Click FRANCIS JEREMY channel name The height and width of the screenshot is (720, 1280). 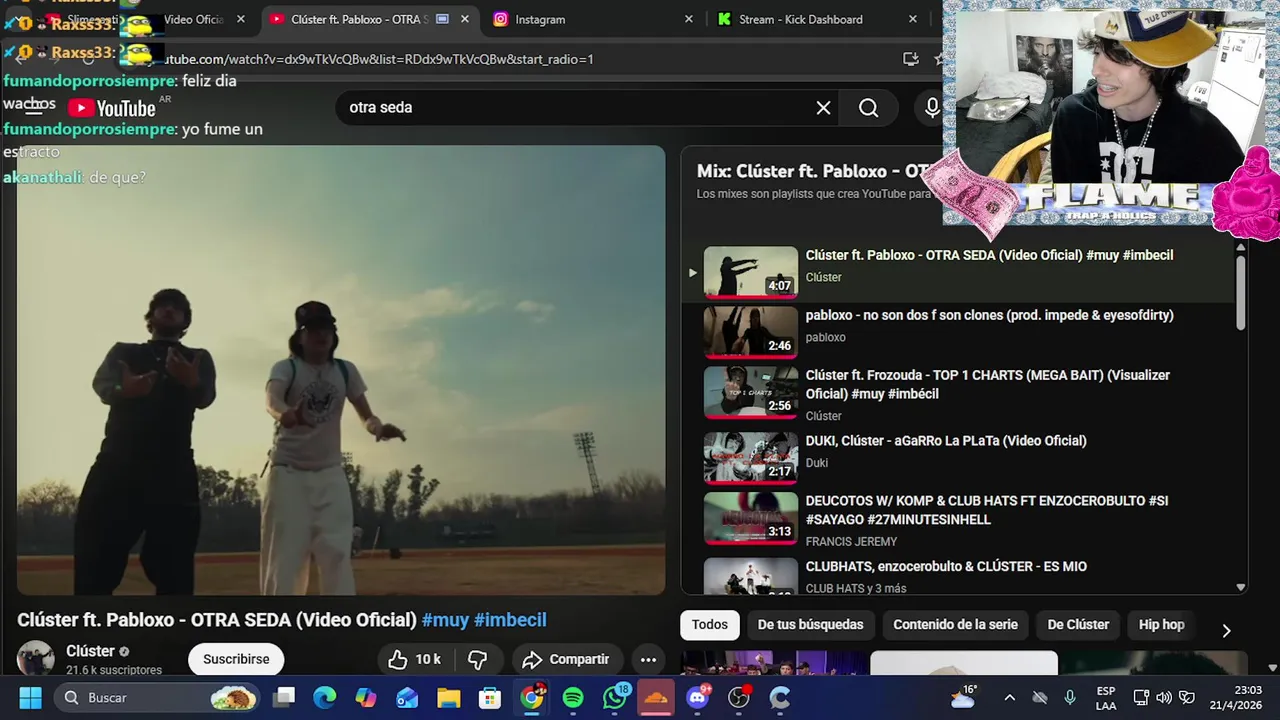click(851, 541)
